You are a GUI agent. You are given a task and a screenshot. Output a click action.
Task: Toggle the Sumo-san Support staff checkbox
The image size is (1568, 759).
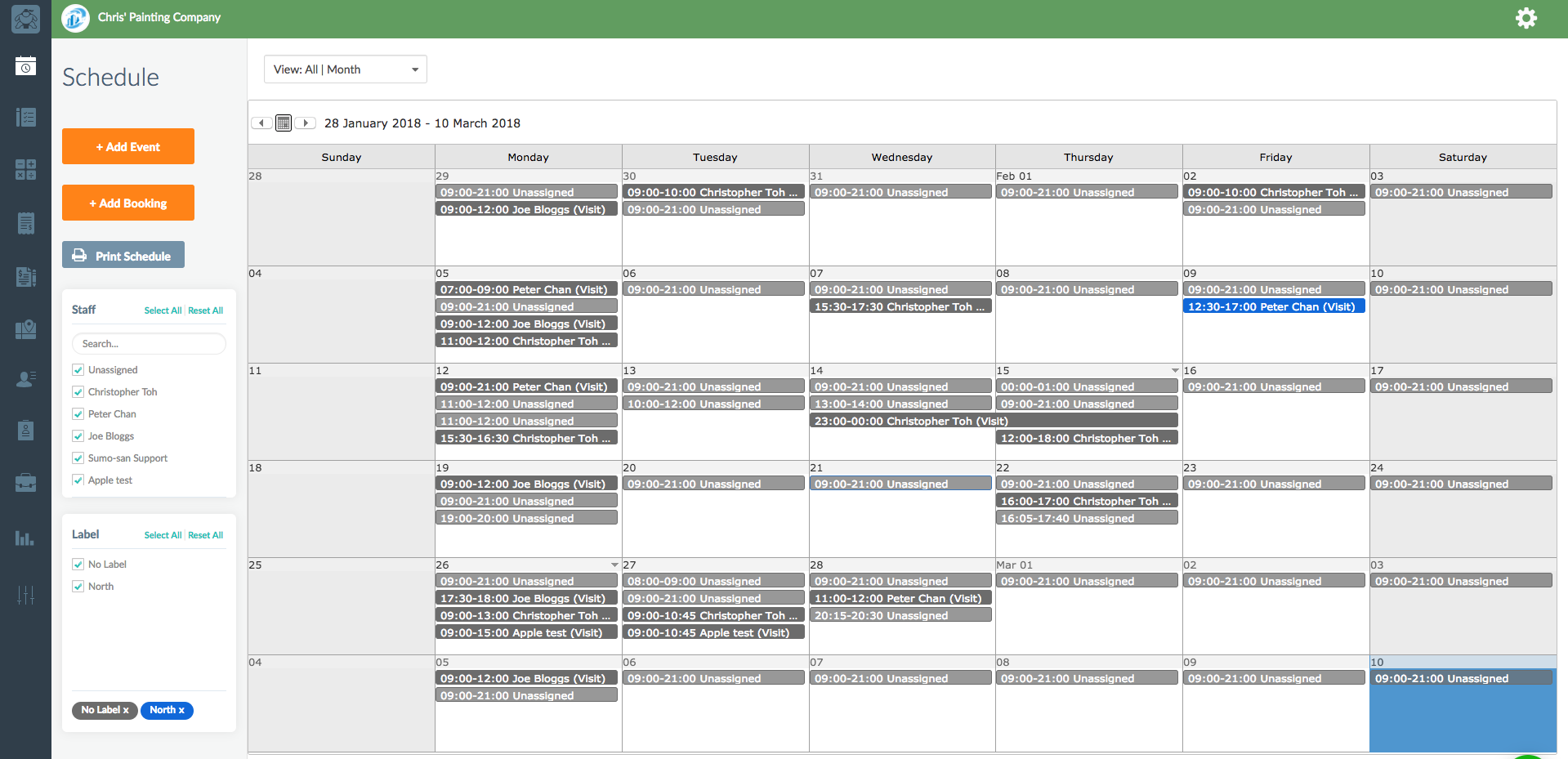pos(78,458)
